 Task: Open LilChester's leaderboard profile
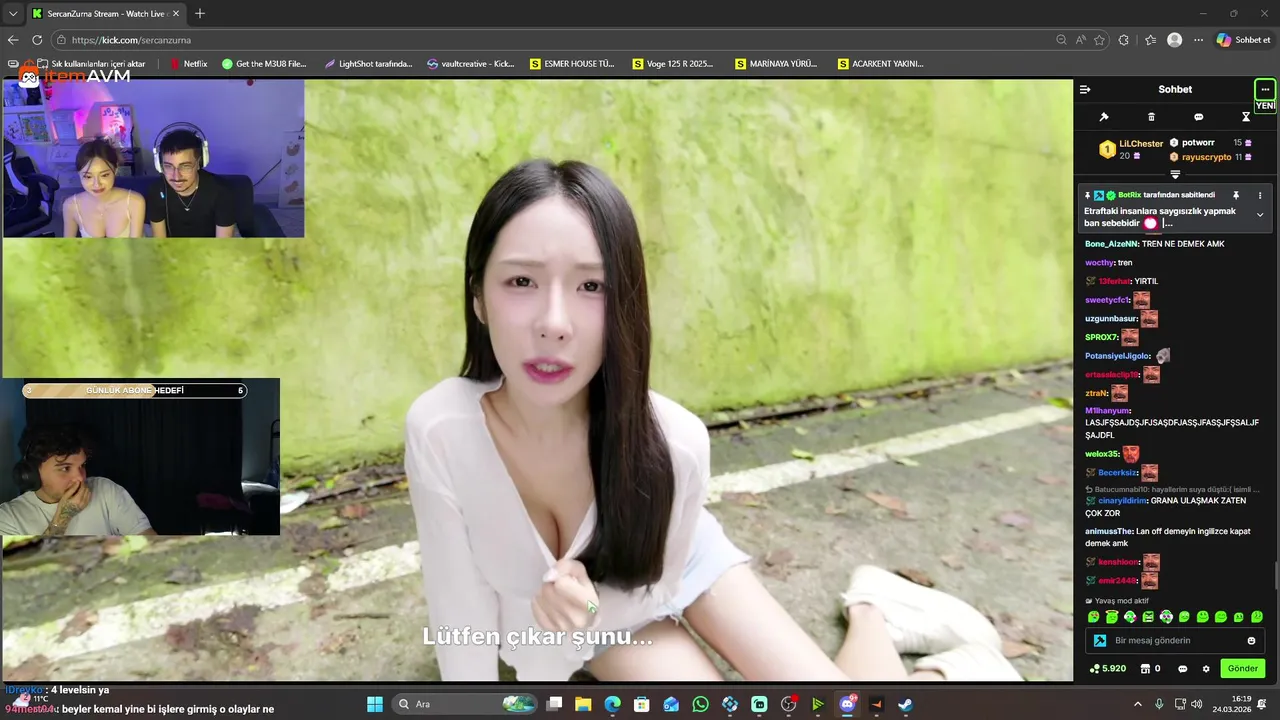coord(1141,144)
